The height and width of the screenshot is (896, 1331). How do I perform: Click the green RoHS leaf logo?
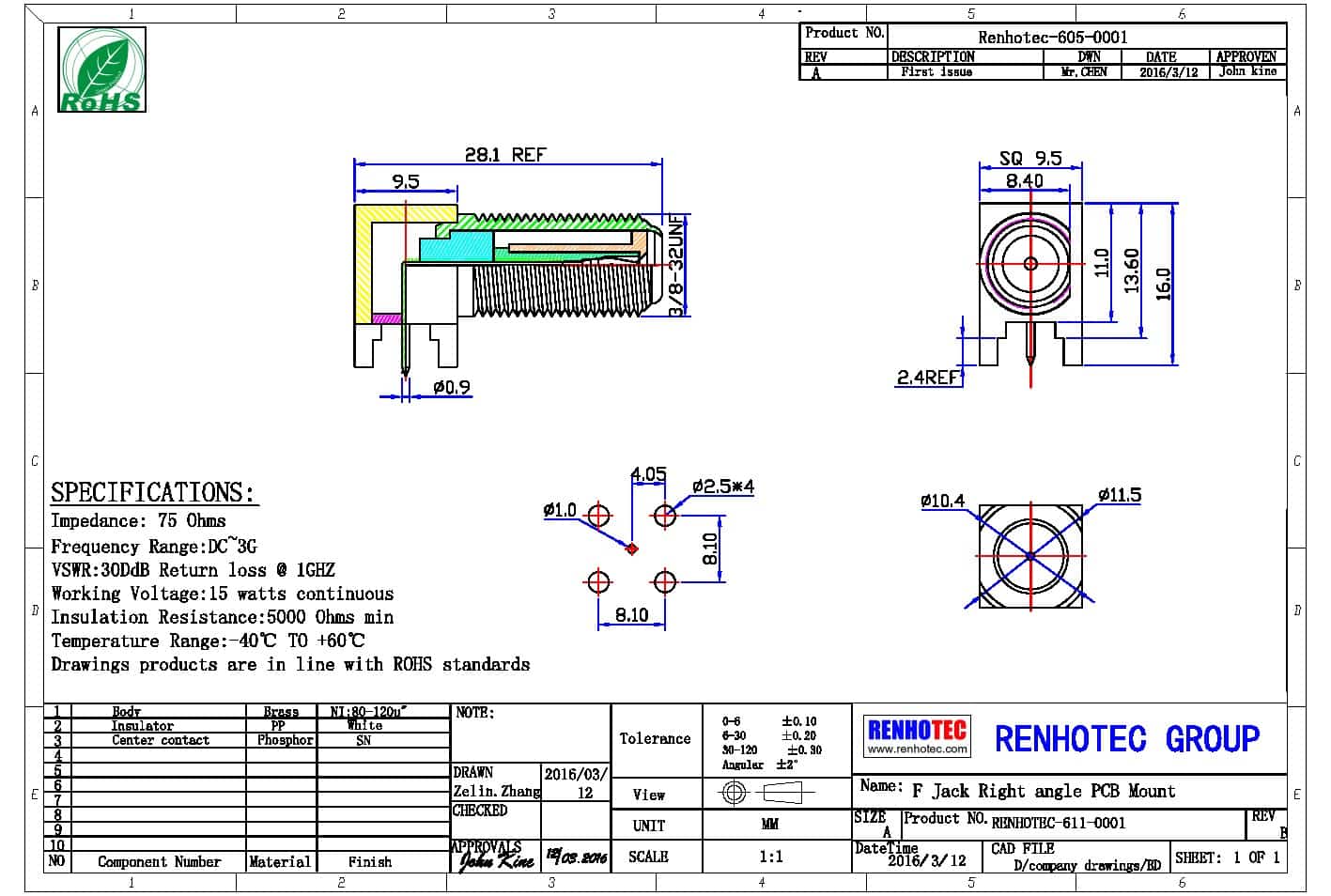click(101, 70)
